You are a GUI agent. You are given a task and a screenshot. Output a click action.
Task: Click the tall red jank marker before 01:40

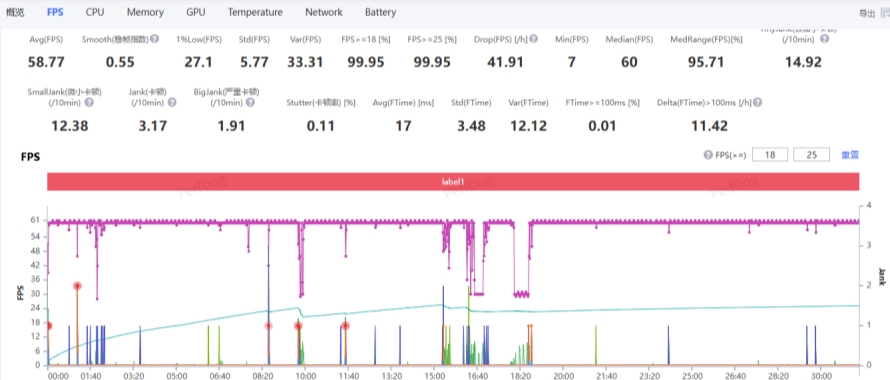[77, 286]
